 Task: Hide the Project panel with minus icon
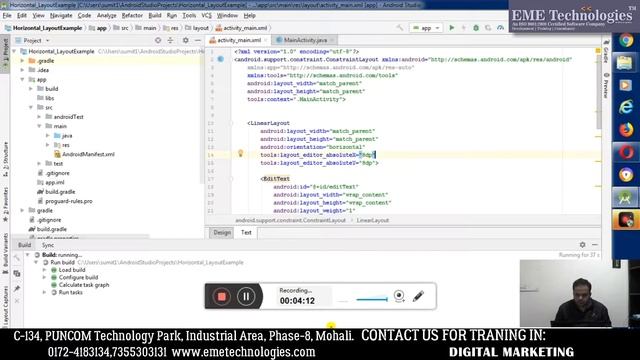click(198, 40)
